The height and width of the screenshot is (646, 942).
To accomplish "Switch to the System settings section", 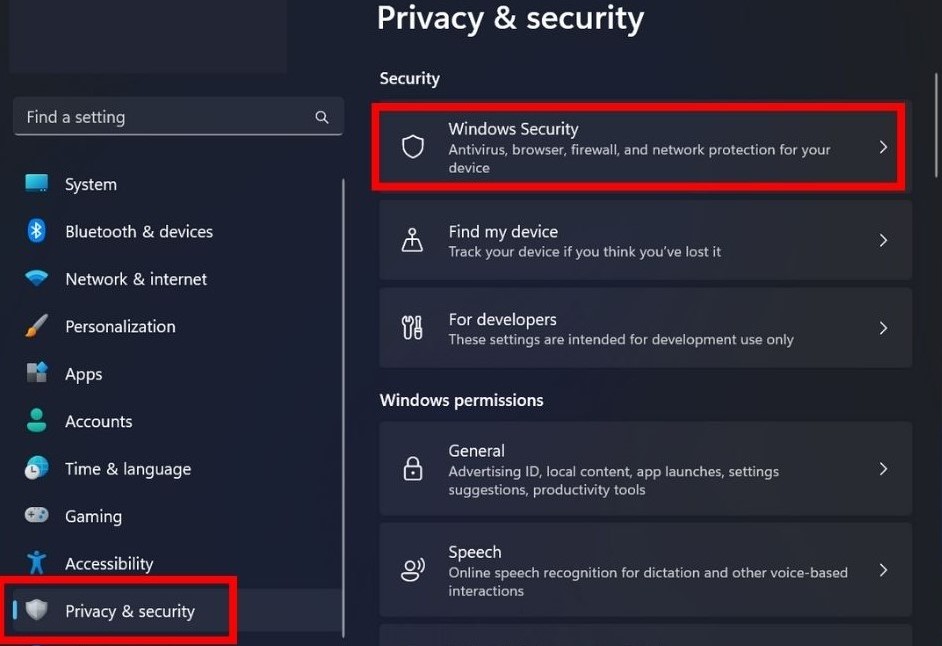I will point(90,184).
